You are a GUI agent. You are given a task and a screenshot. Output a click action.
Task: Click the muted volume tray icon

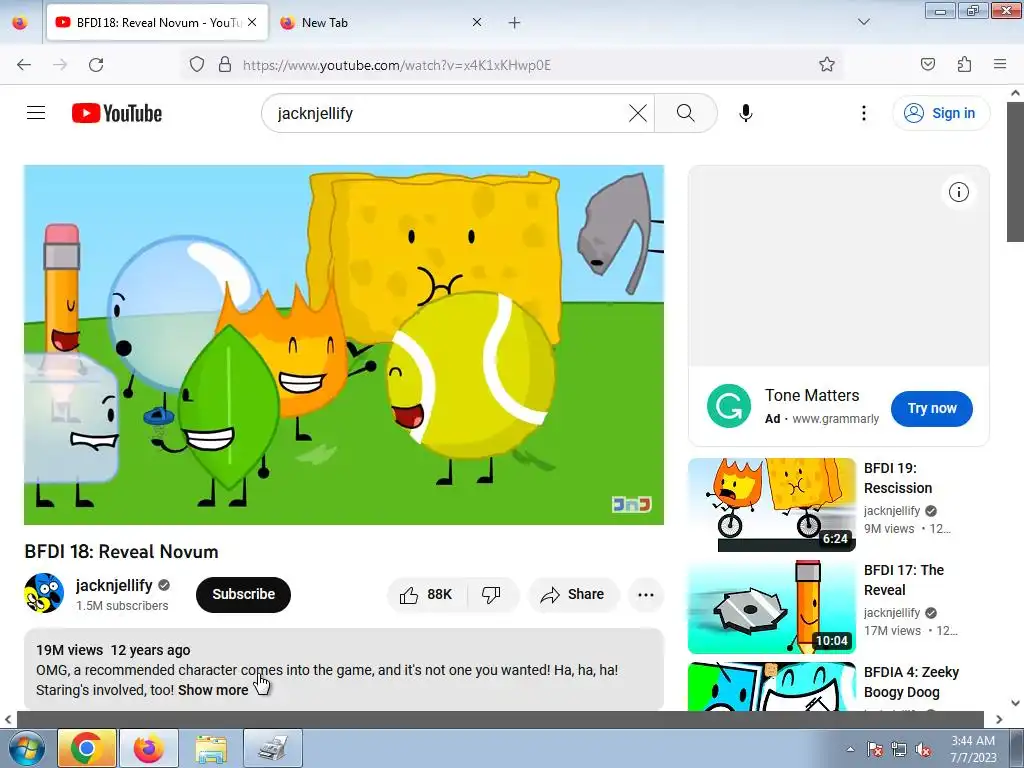922,750
